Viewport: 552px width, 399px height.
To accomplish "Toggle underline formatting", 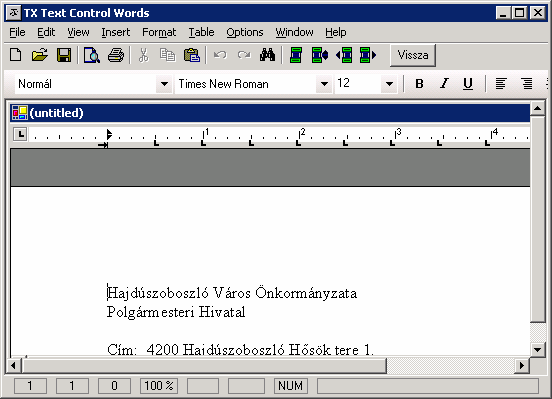I will [468, 84].
